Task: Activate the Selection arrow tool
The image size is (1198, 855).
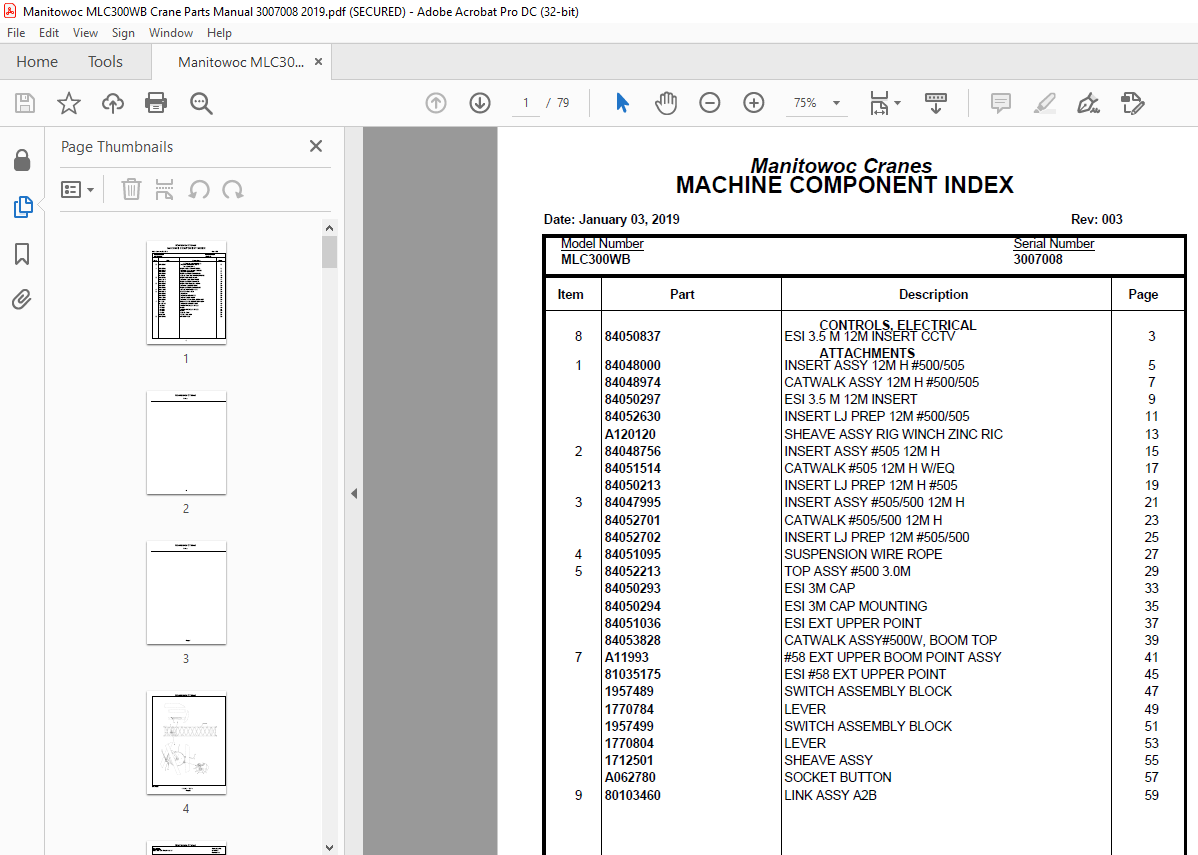Action: click(623, 102)
